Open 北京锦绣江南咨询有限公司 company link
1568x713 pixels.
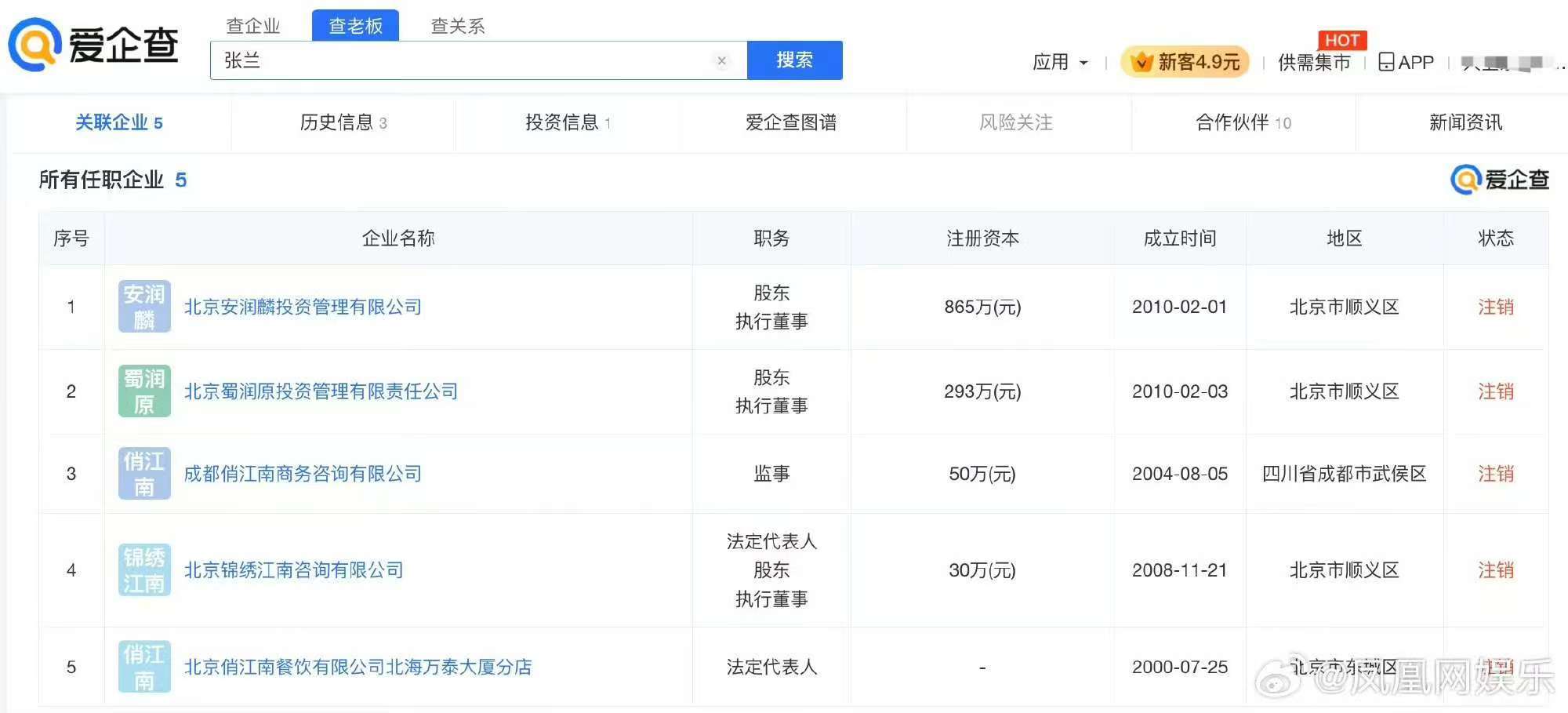point(293,570)
